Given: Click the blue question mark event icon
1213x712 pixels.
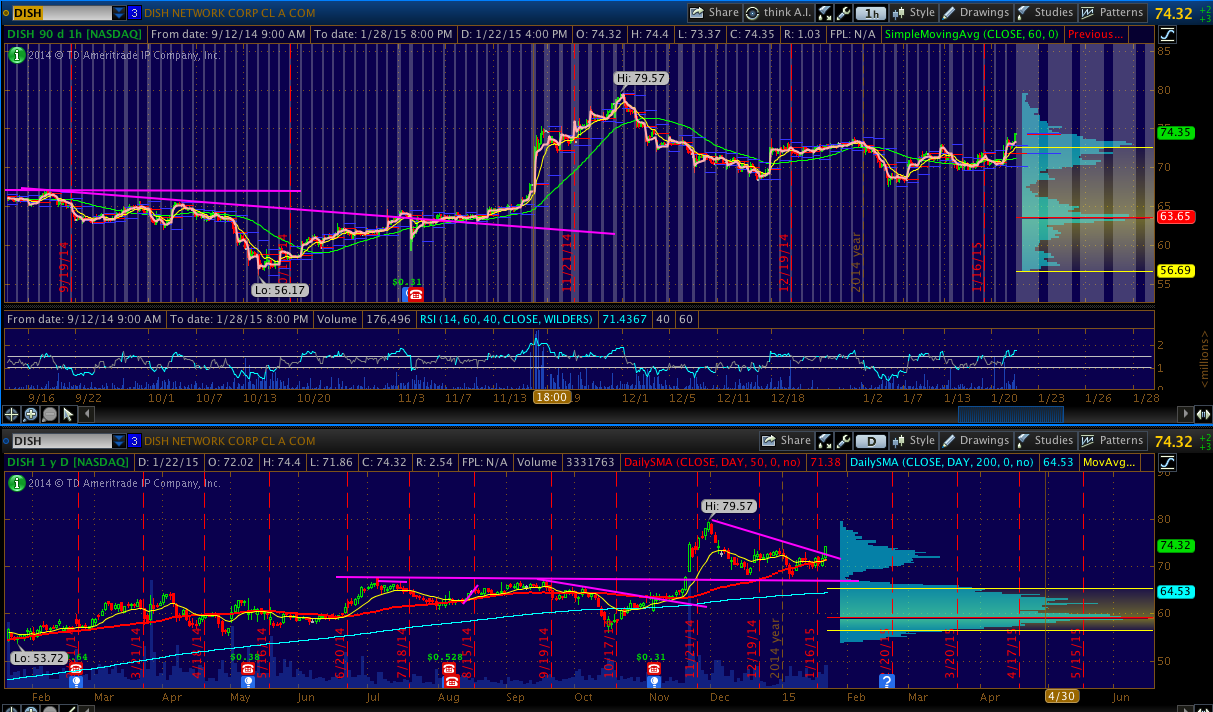Looking at the screenshot, I should [x=886, y=680].
